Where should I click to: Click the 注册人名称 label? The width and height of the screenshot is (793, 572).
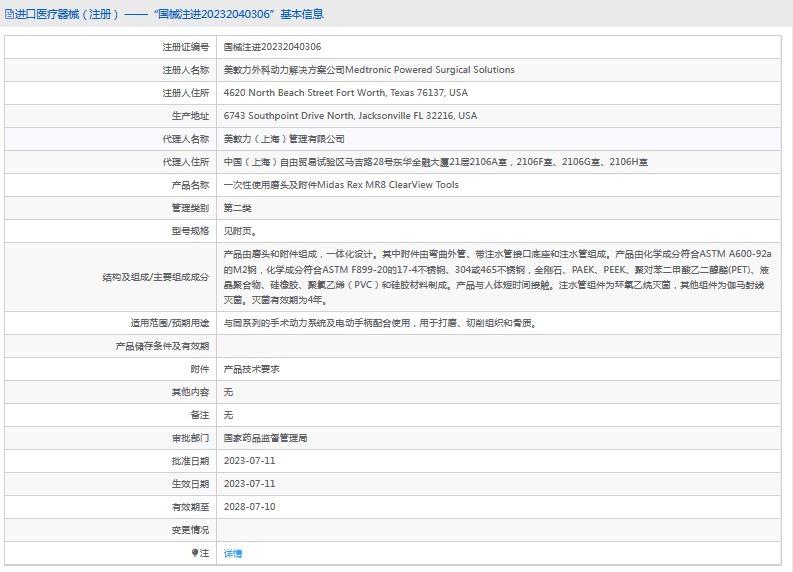coord(186,70)
